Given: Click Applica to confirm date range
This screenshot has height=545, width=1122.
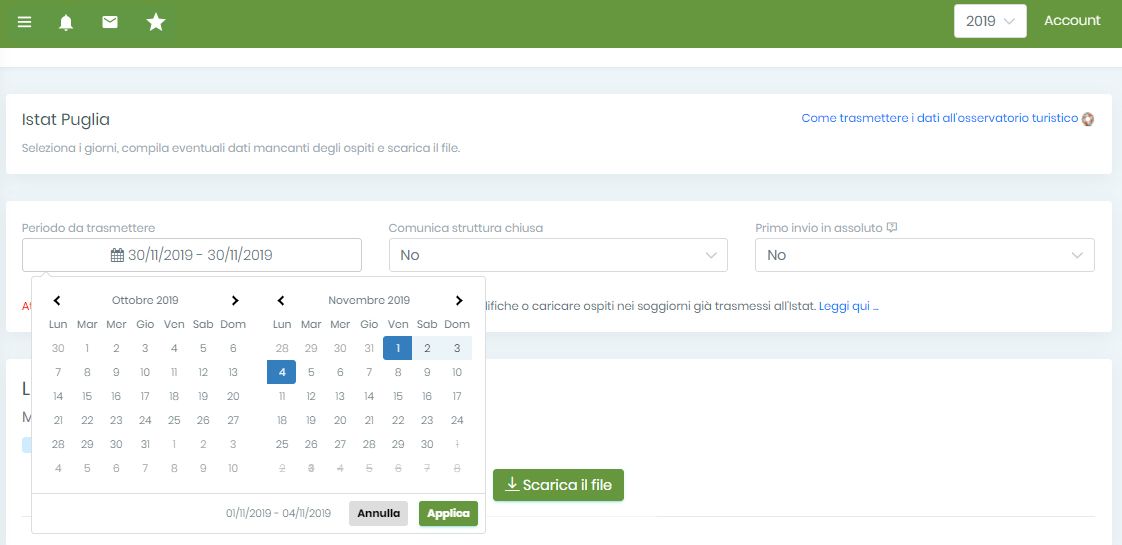Looking at the screenshot, I should (x=449, y=514).
